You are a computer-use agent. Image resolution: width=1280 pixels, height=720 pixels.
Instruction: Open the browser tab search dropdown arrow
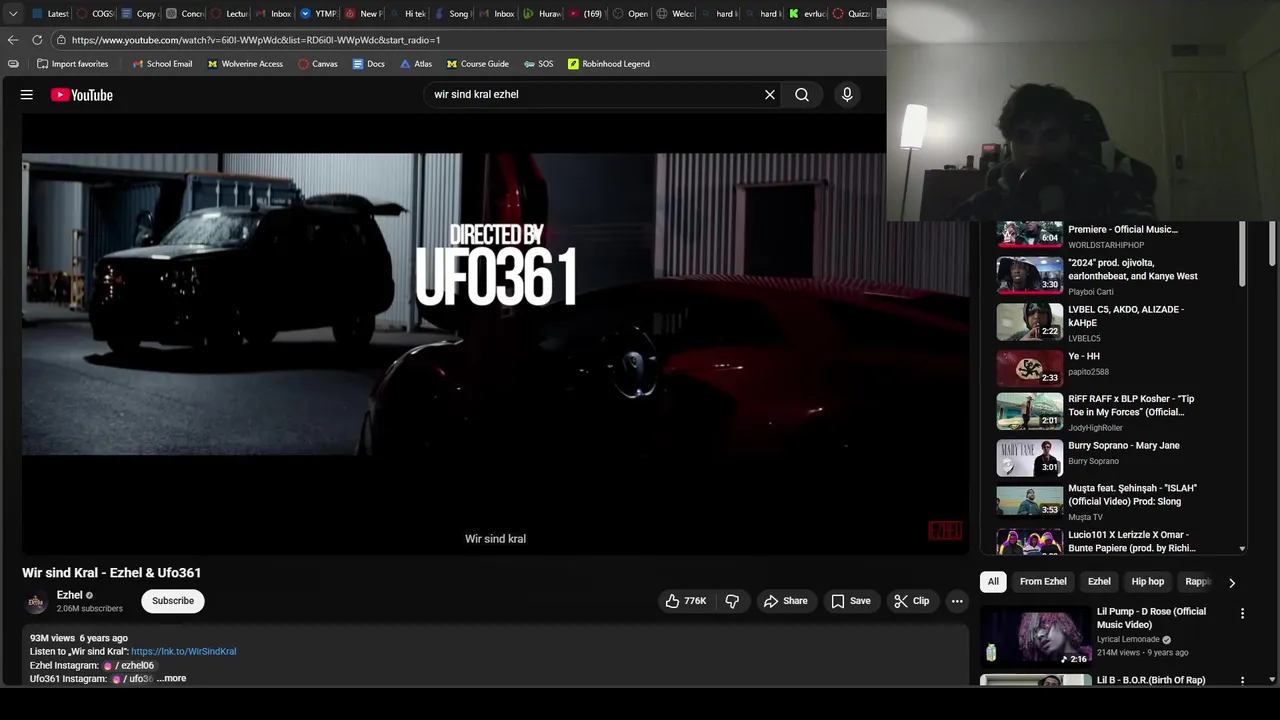coord(13,14)
